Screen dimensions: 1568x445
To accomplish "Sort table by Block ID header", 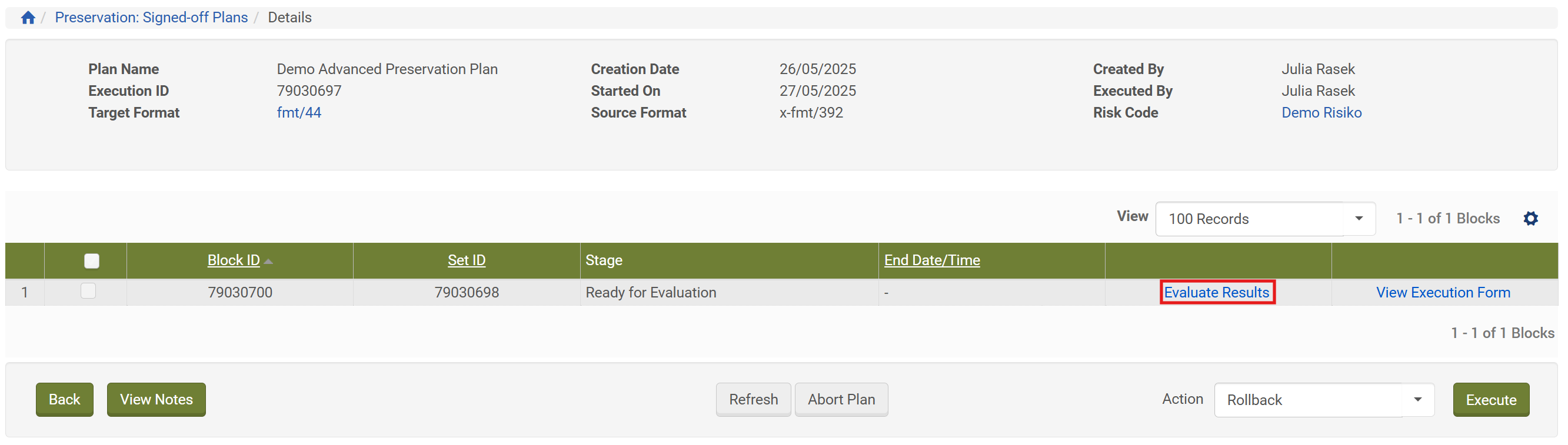I will (x=233, y=260).
